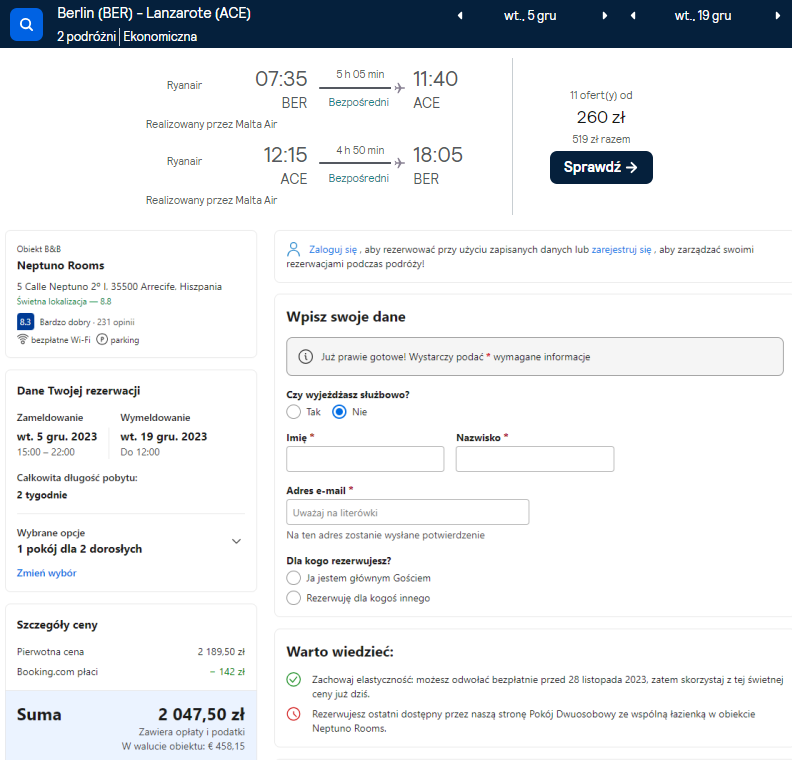The height and width of the screenshot is (761, 792).
Task: Click the 8.3 rating score badge
Action: (26, 322)
